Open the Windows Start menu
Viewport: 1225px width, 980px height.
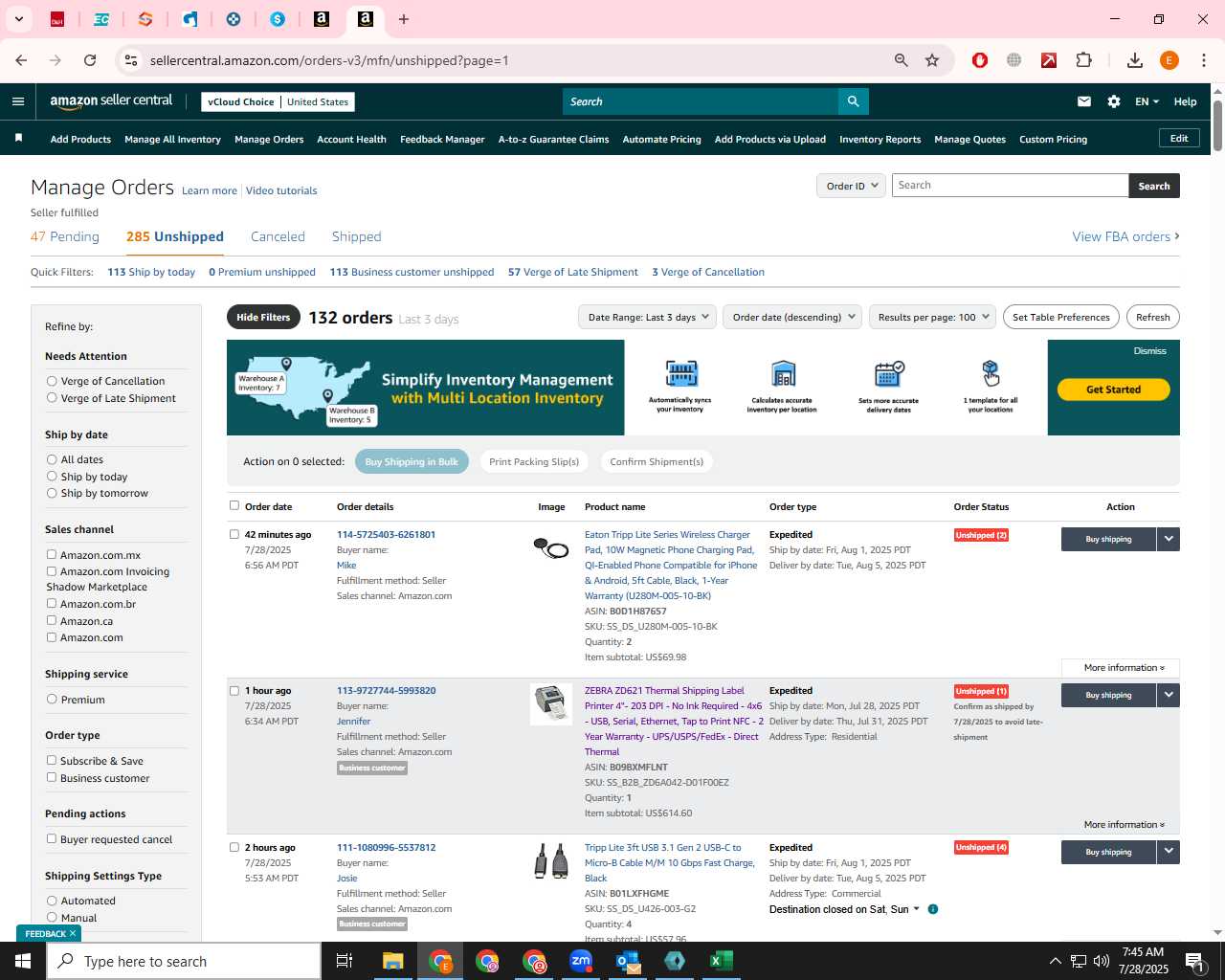[x=23, y=961]
